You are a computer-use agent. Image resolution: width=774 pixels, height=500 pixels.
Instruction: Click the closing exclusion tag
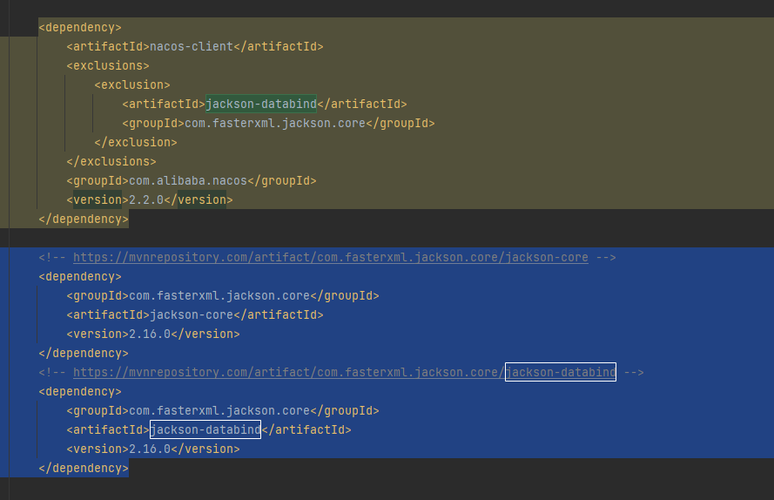pyautogui.click(x=135, y=142)
